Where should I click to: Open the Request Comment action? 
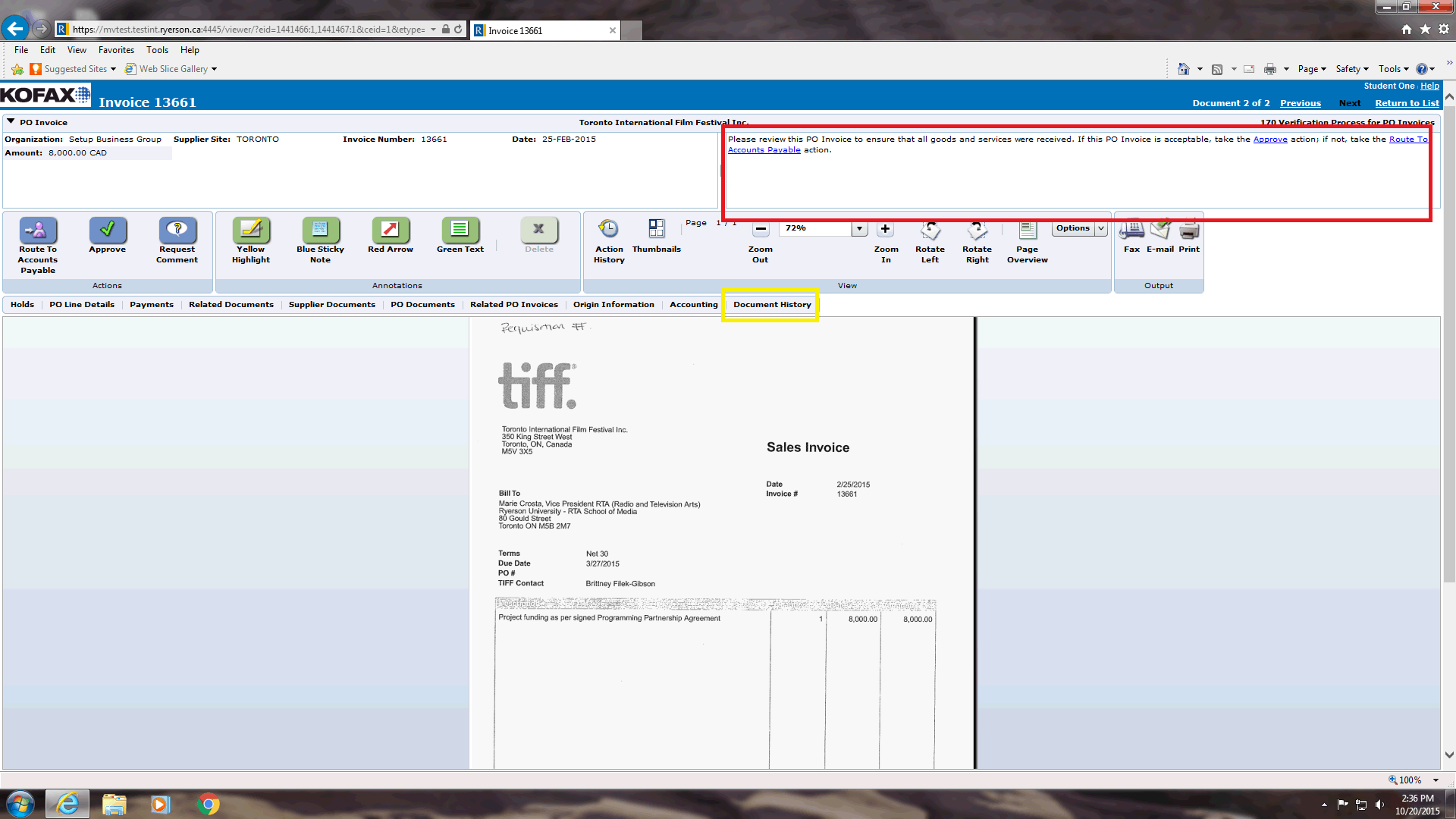(177, 230)
